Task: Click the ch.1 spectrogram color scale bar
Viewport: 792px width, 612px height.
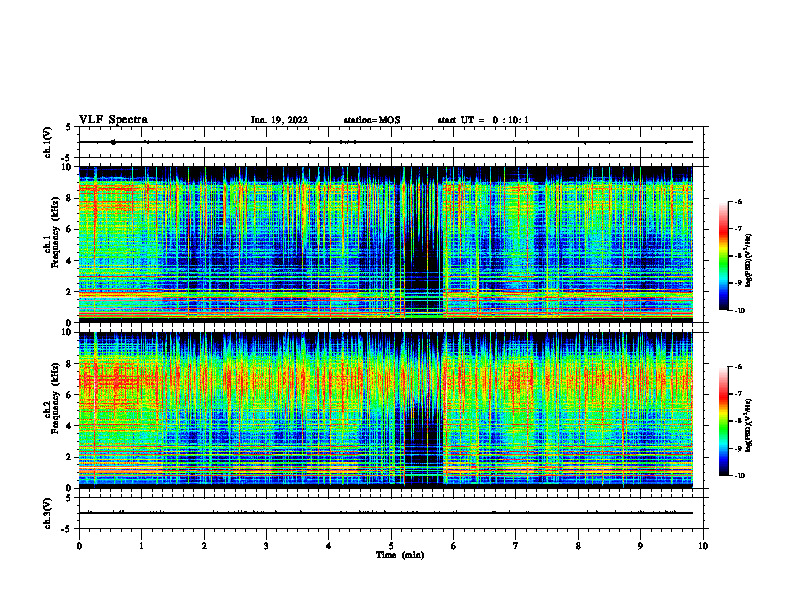Action: coord(723,256)
